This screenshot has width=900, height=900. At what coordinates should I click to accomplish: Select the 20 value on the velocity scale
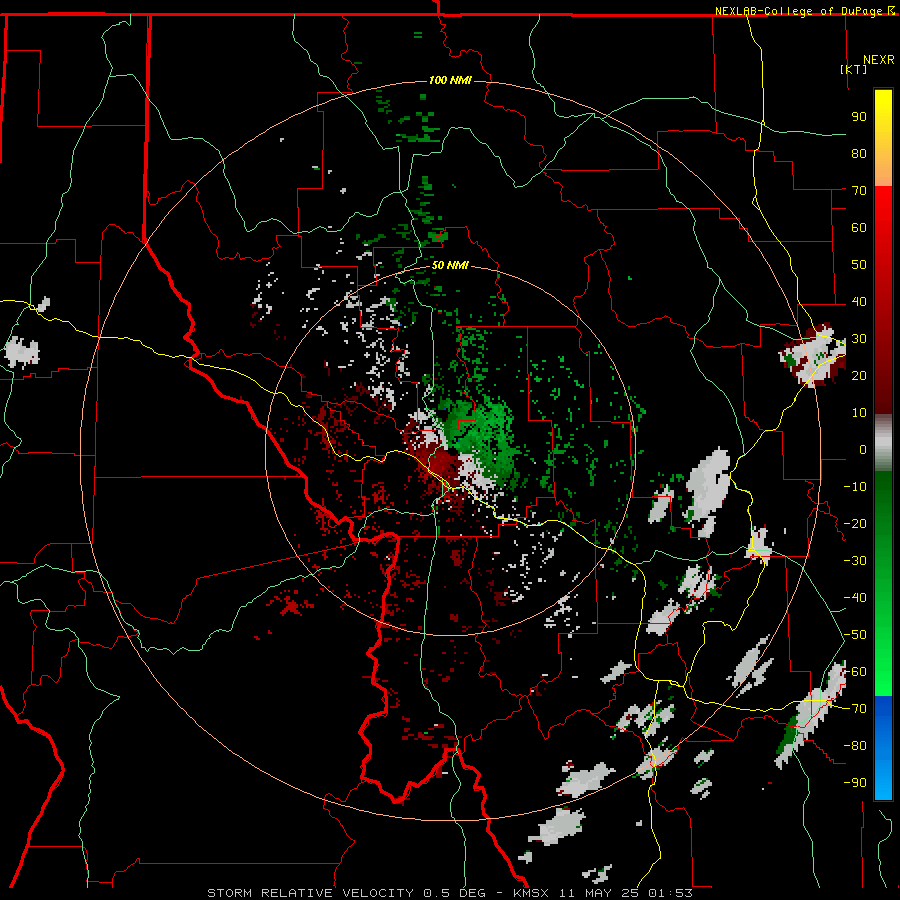click(859, 375)
